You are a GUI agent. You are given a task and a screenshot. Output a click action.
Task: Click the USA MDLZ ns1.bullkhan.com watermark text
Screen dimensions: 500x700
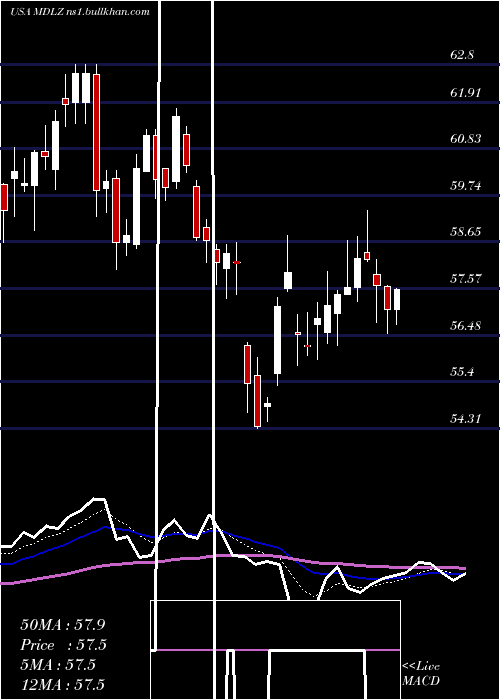tap(79, 12)
